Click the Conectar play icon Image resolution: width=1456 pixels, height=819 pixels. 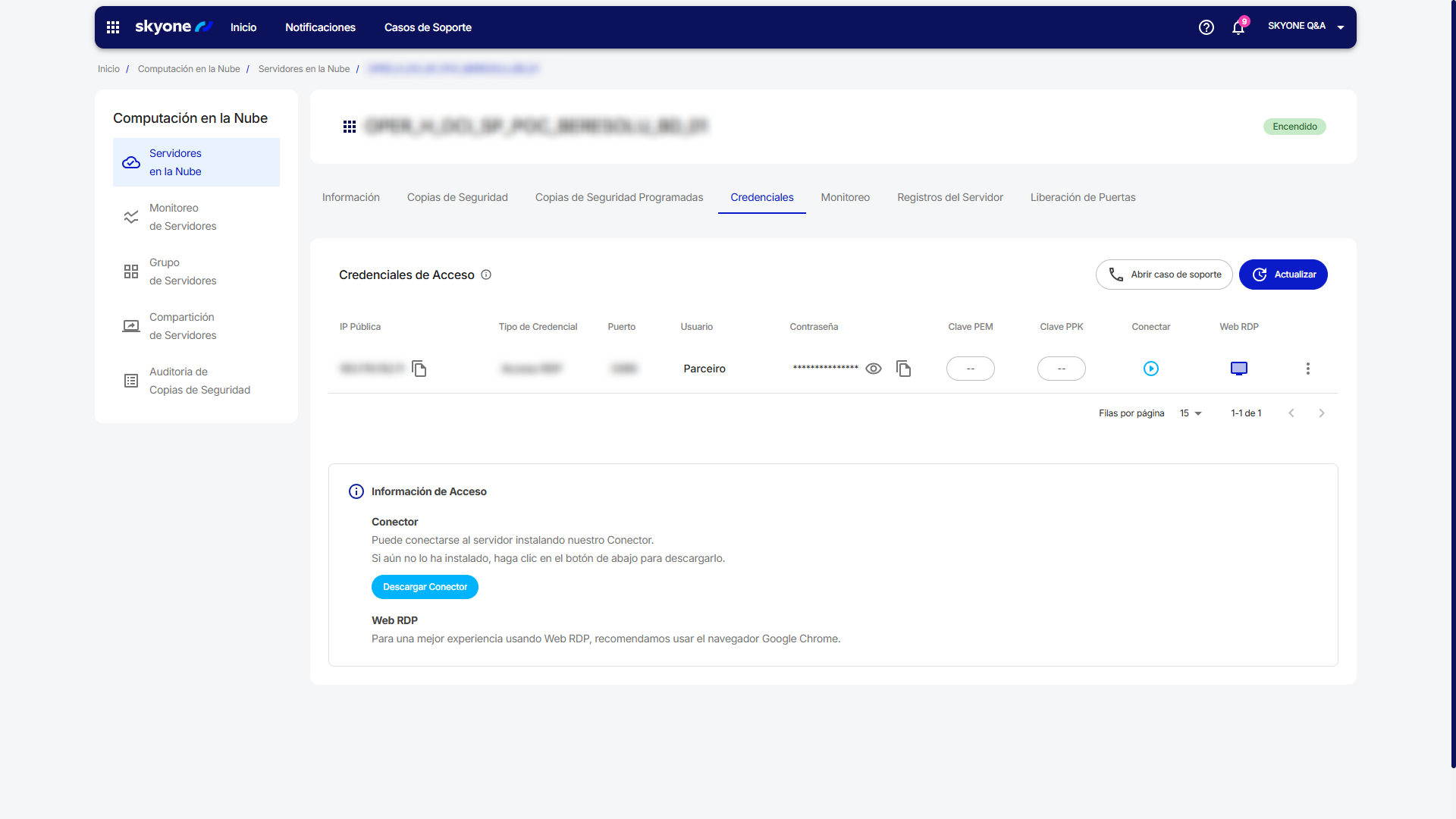[x=1150, y=369]
